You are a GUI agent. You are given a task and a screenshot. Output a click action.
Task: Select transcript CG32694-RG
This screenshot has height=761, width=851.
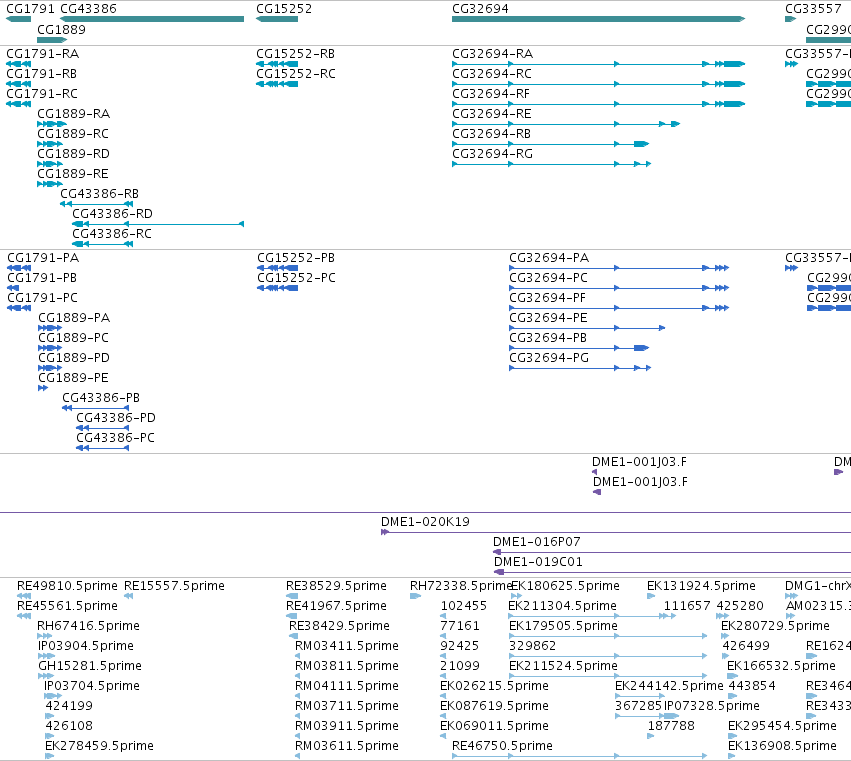click(551, 164)
